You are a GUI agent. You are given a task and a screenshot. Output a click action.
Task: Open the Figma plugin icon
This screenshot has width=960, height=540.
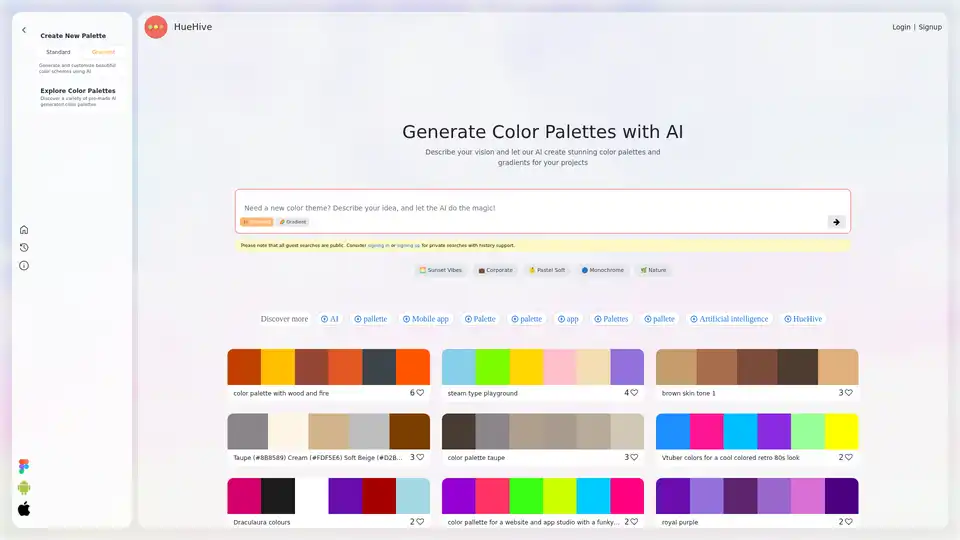pyautogui.click(x=24, y=467)
